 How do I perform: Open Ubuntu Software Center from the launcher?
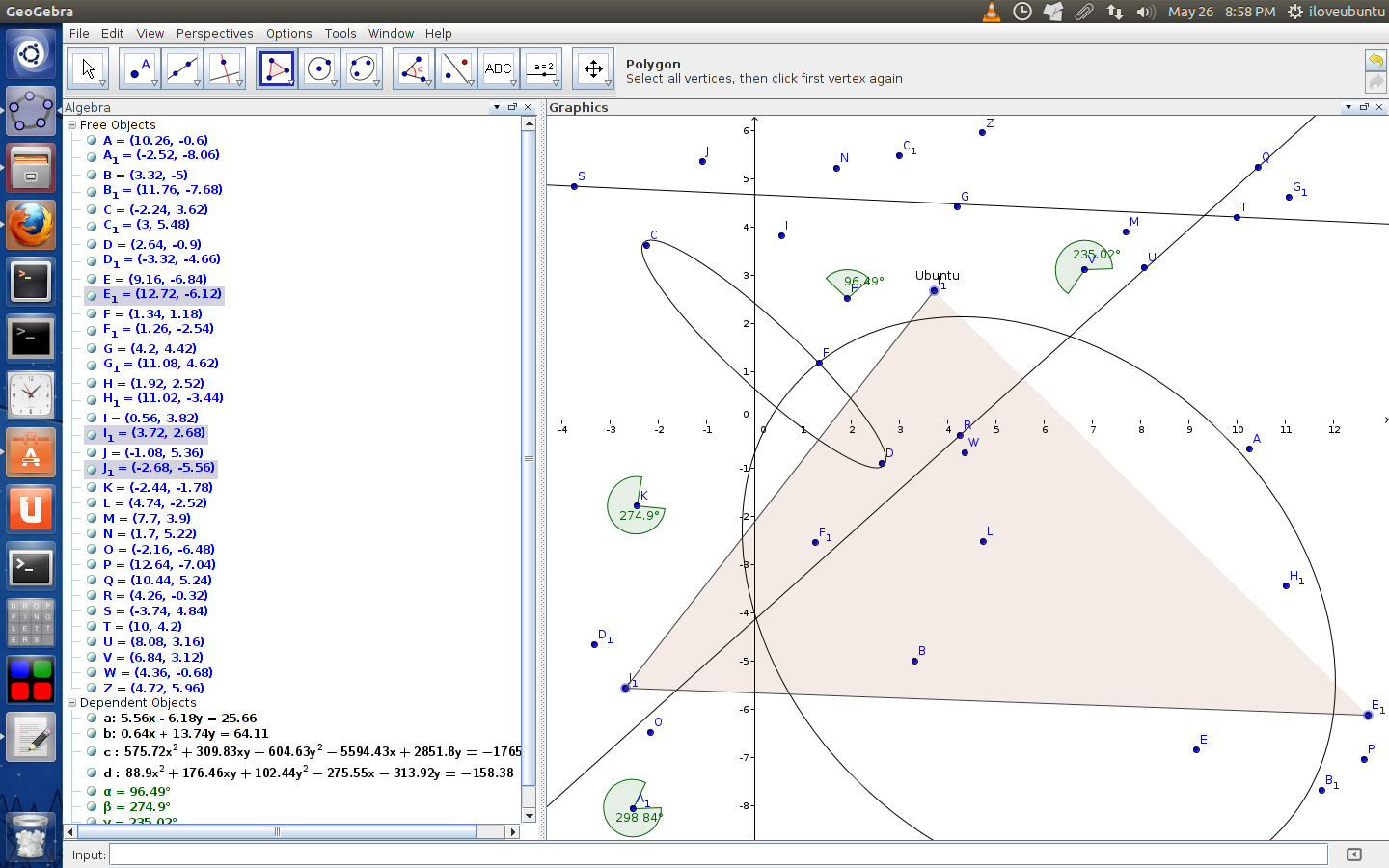pyautogui.click(x=31, y=452)
